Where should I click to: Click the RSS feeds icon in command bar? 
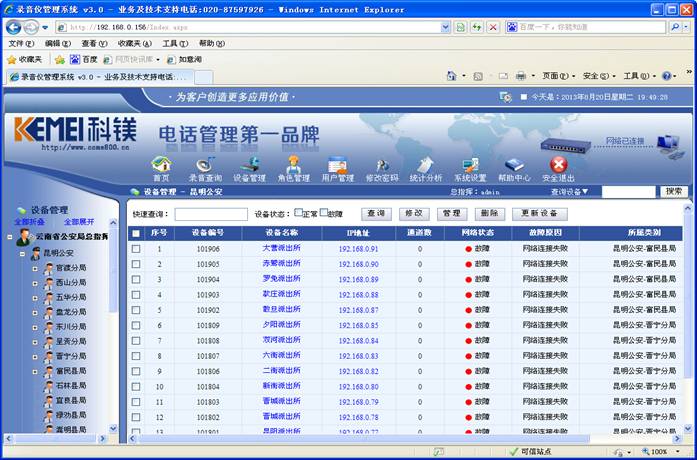pyautogui.click(x=478, y=76)
